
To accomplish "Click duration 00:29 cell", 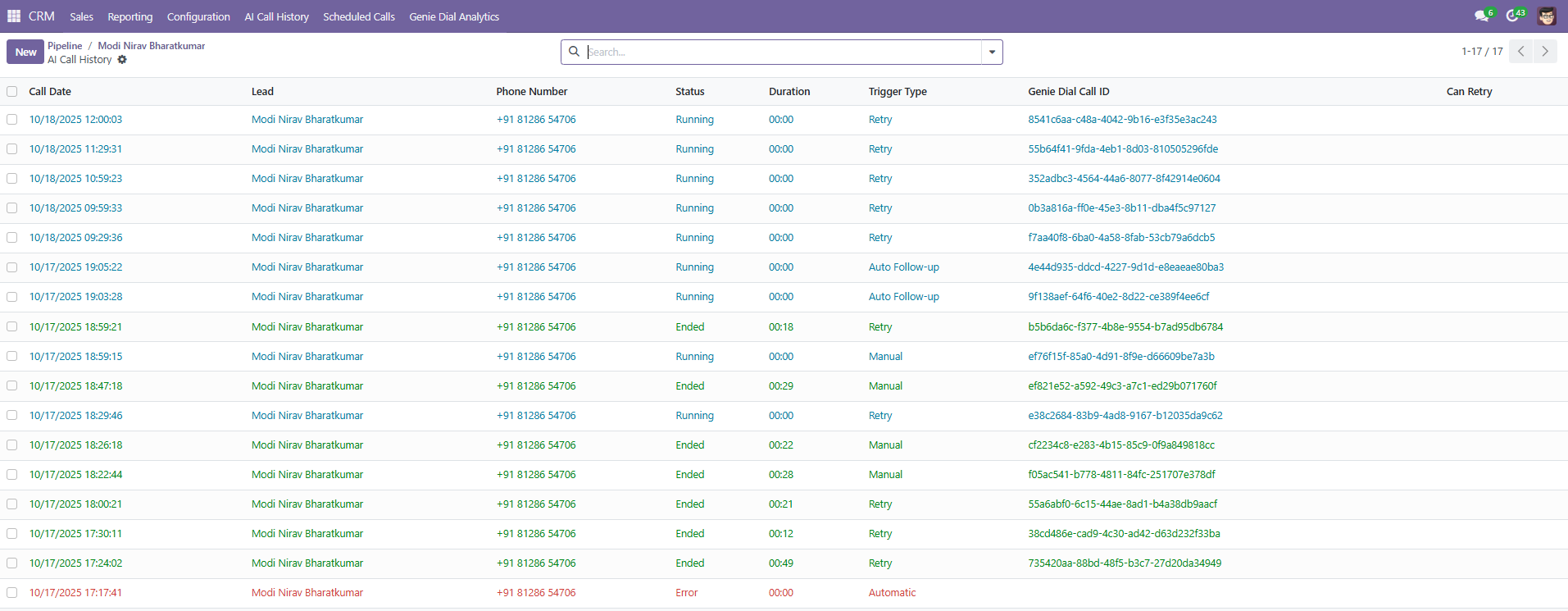I will coord(781,385).
